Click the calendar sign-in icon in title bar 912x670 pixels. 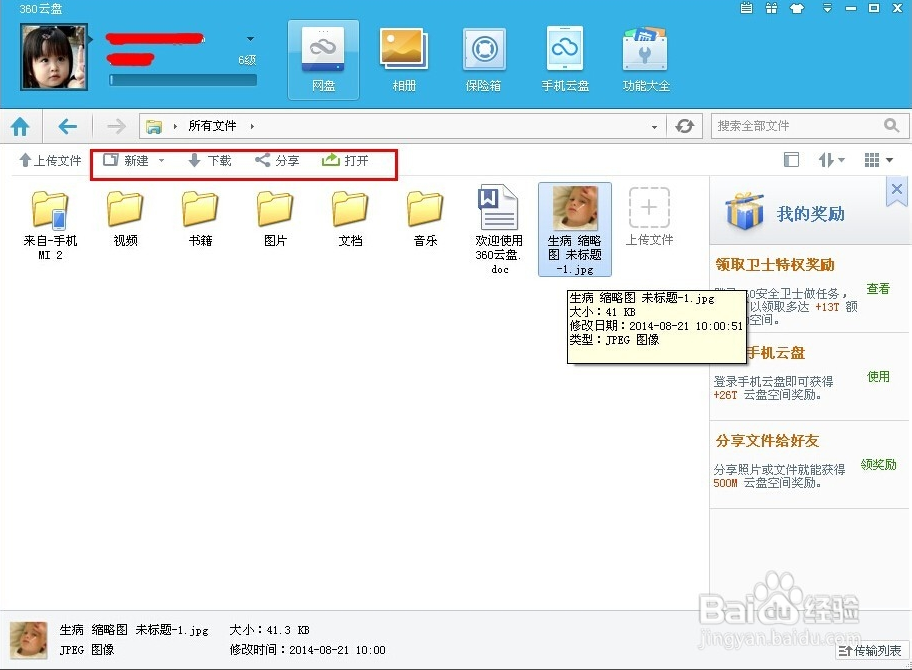tap(746, 8)
